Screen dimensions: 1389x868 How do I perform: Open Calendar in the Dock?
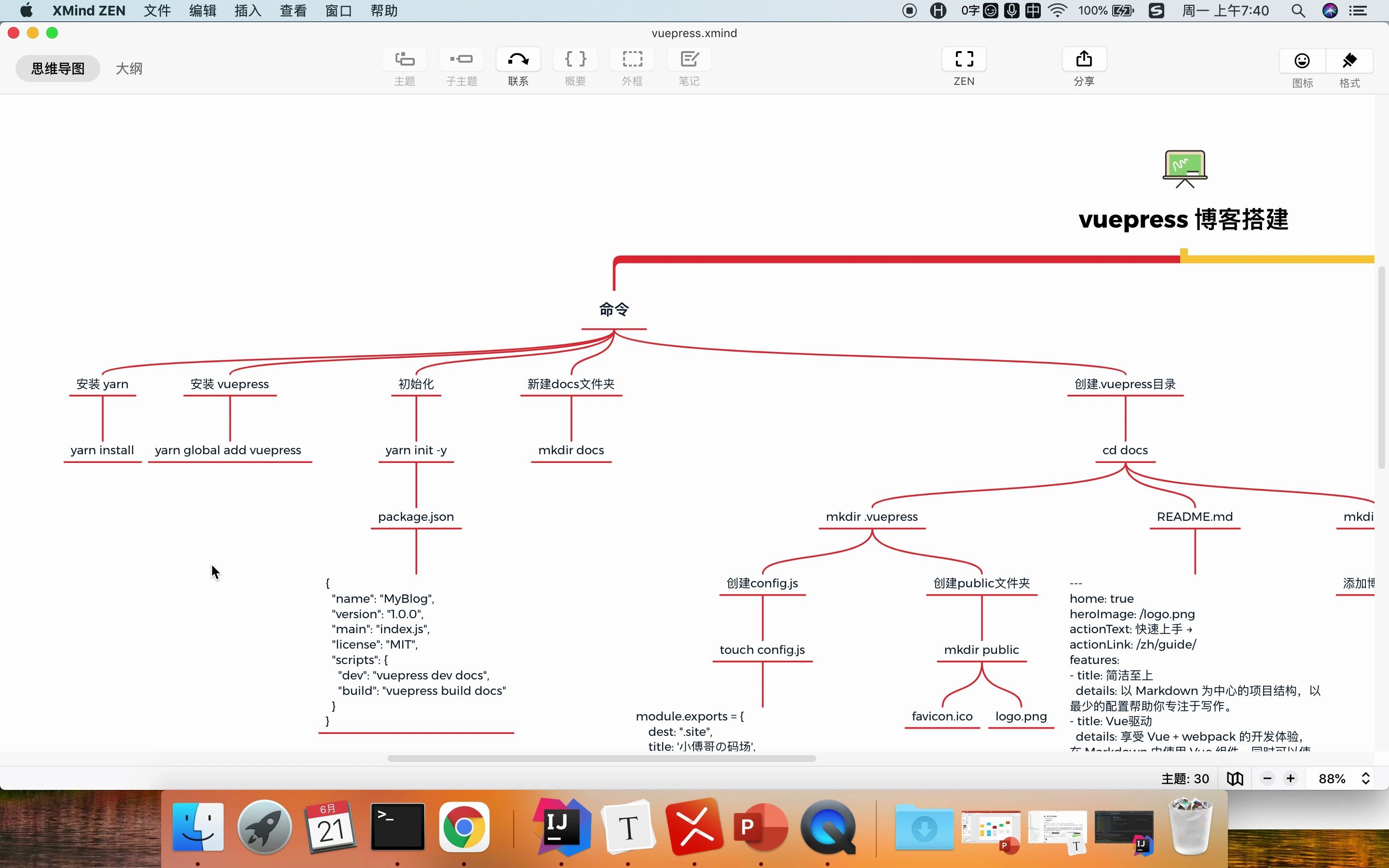[331, 827]
